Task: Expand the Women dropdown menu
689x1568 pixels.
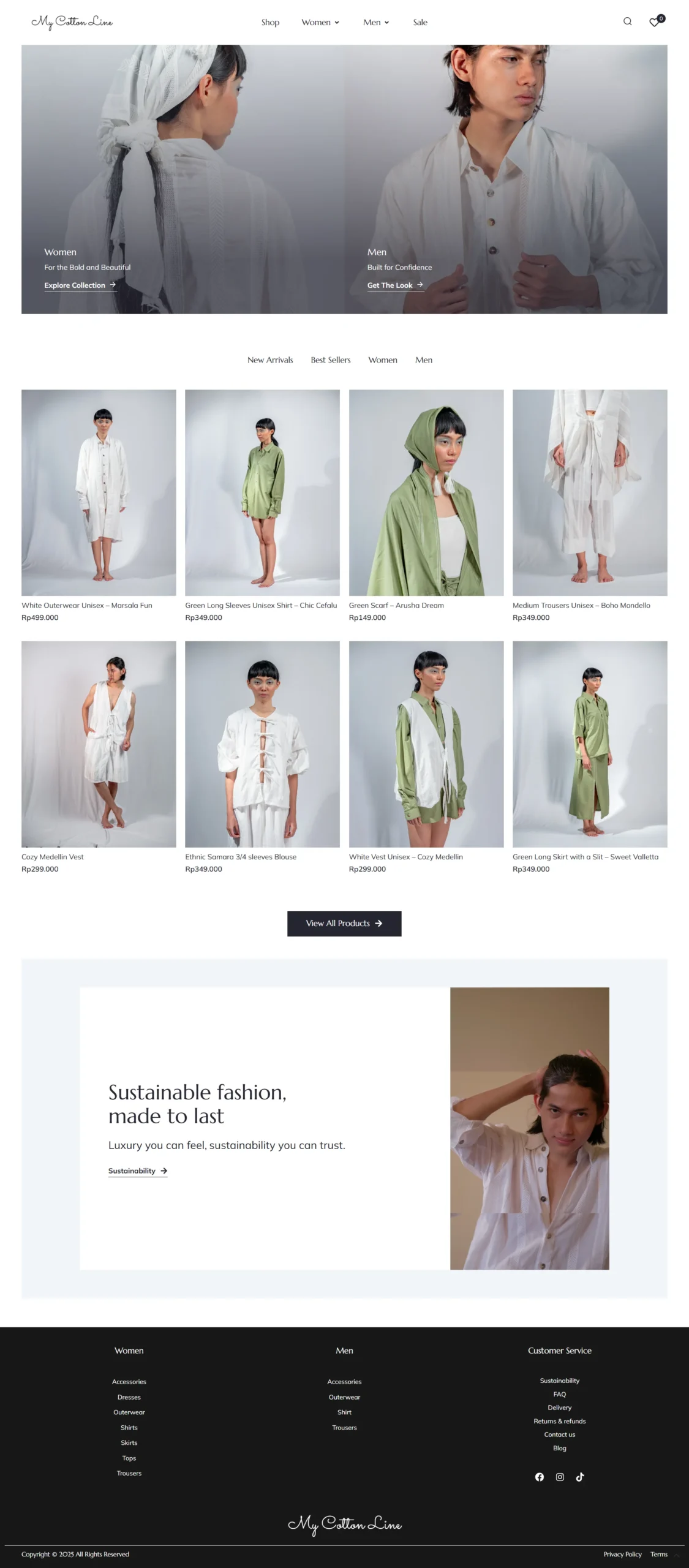Action: coord(320,22)
